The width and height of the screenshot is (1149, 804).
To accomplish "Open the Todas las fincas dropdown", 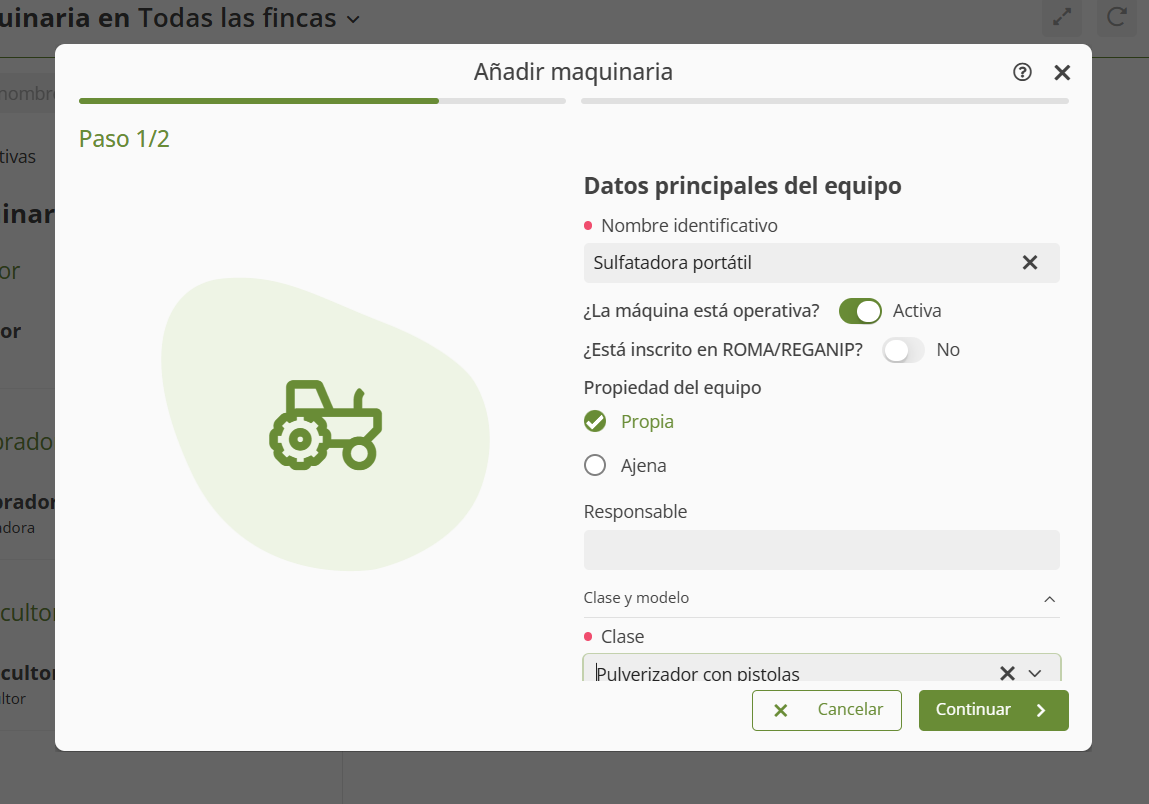I will coord(353,18).
